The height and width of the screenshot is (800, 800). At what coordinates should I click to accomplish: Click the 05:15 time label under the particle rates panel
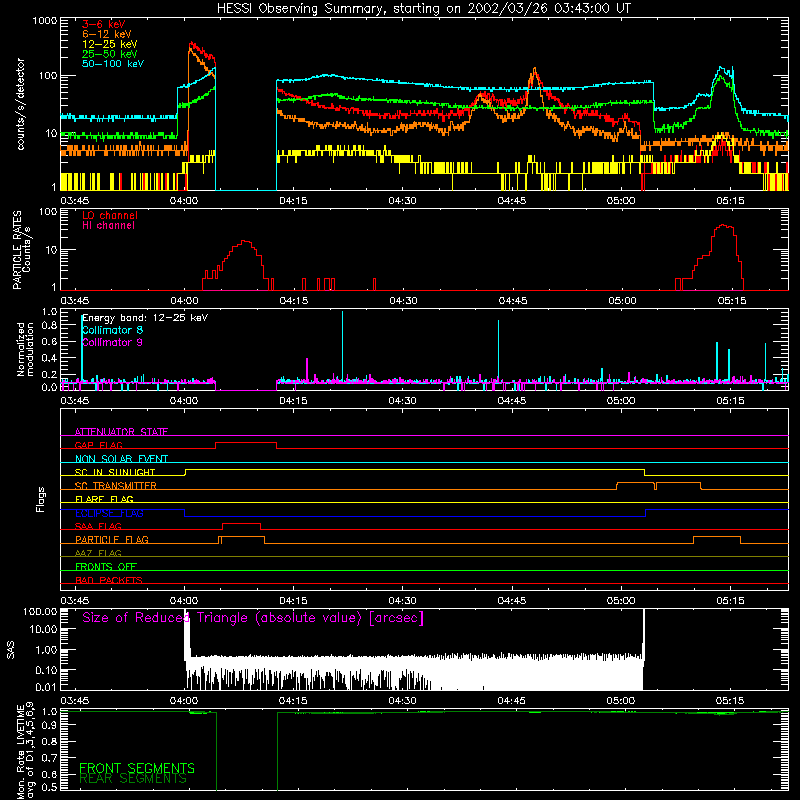point(732,301)
